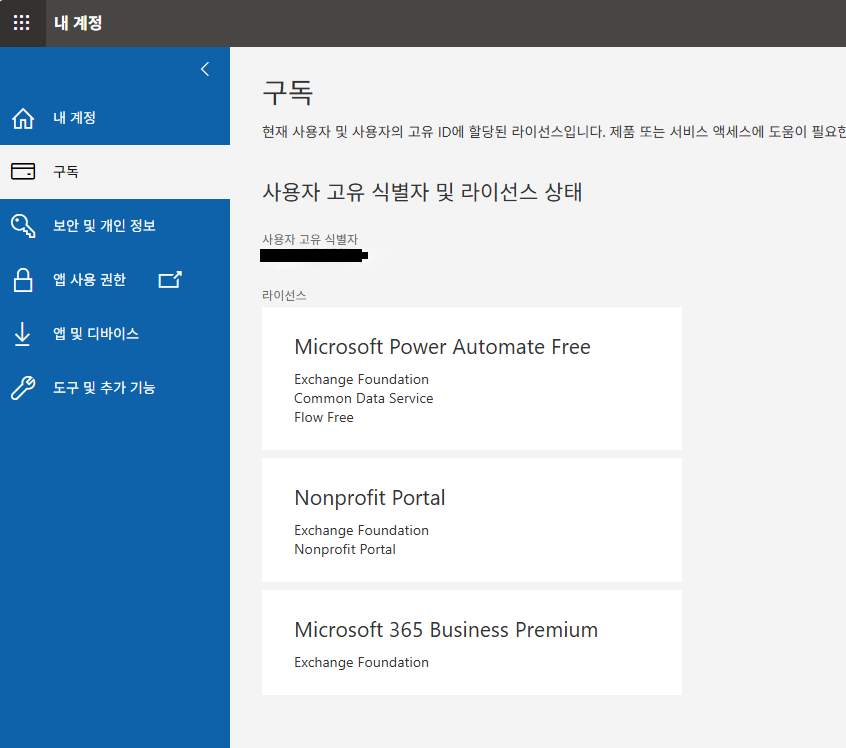Click the 사용자 고유 식별자 및 라이선스 상태 heading

[x=422, y=192]
